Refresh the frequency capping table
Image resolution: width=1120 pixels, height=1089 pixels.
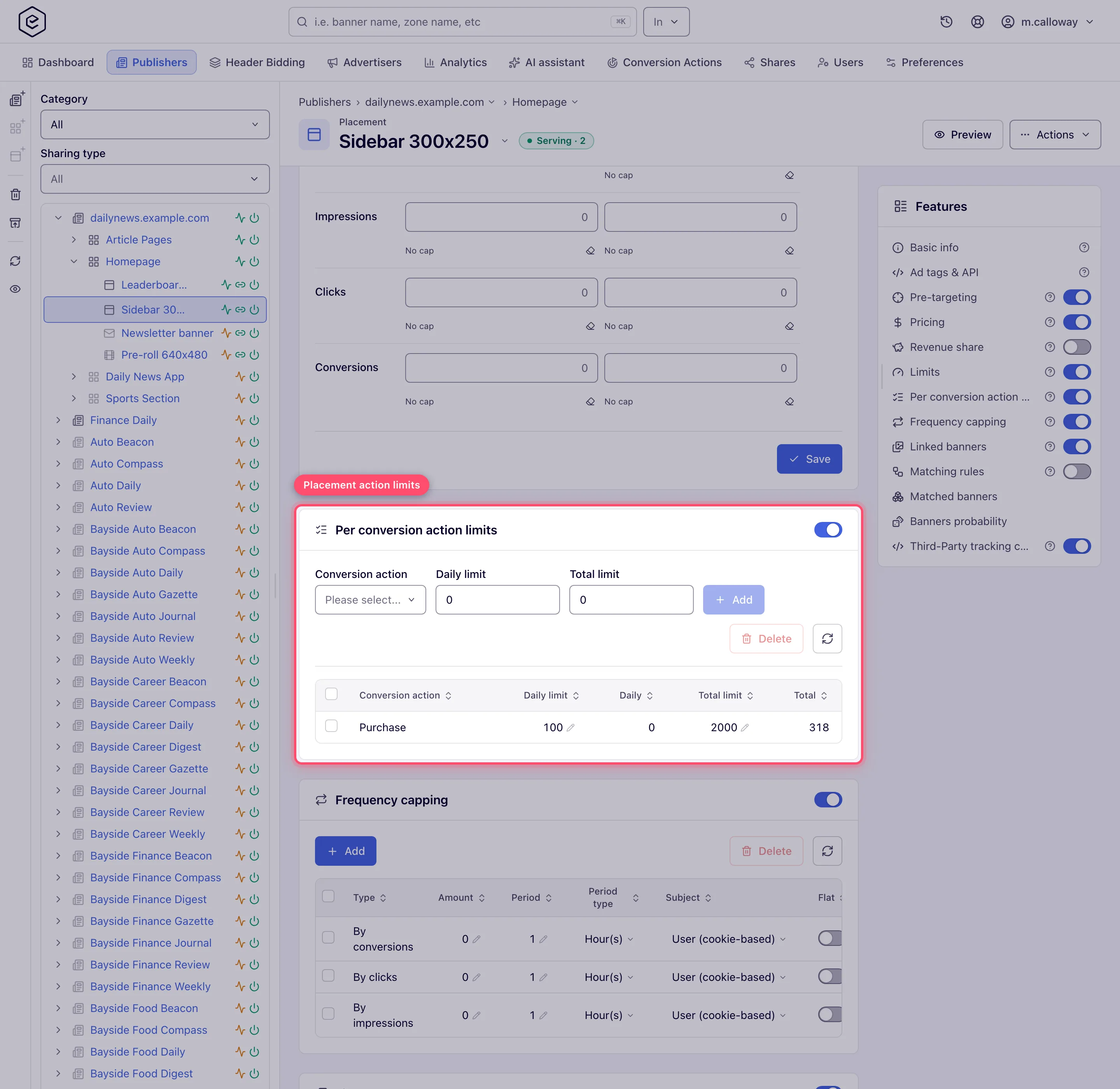(827, 851)
